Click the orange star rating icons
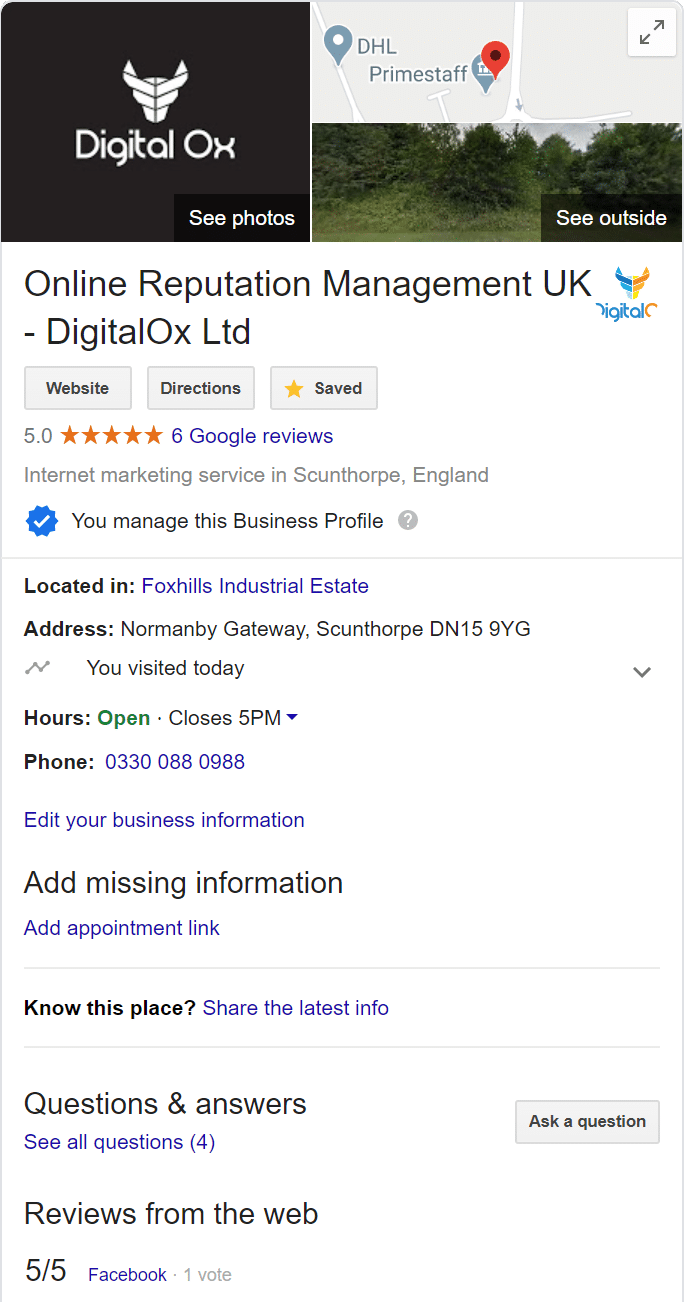Image resolution: width=684 pixels, height=1302 pixels. pyautogui.click(x=110, y=435)
